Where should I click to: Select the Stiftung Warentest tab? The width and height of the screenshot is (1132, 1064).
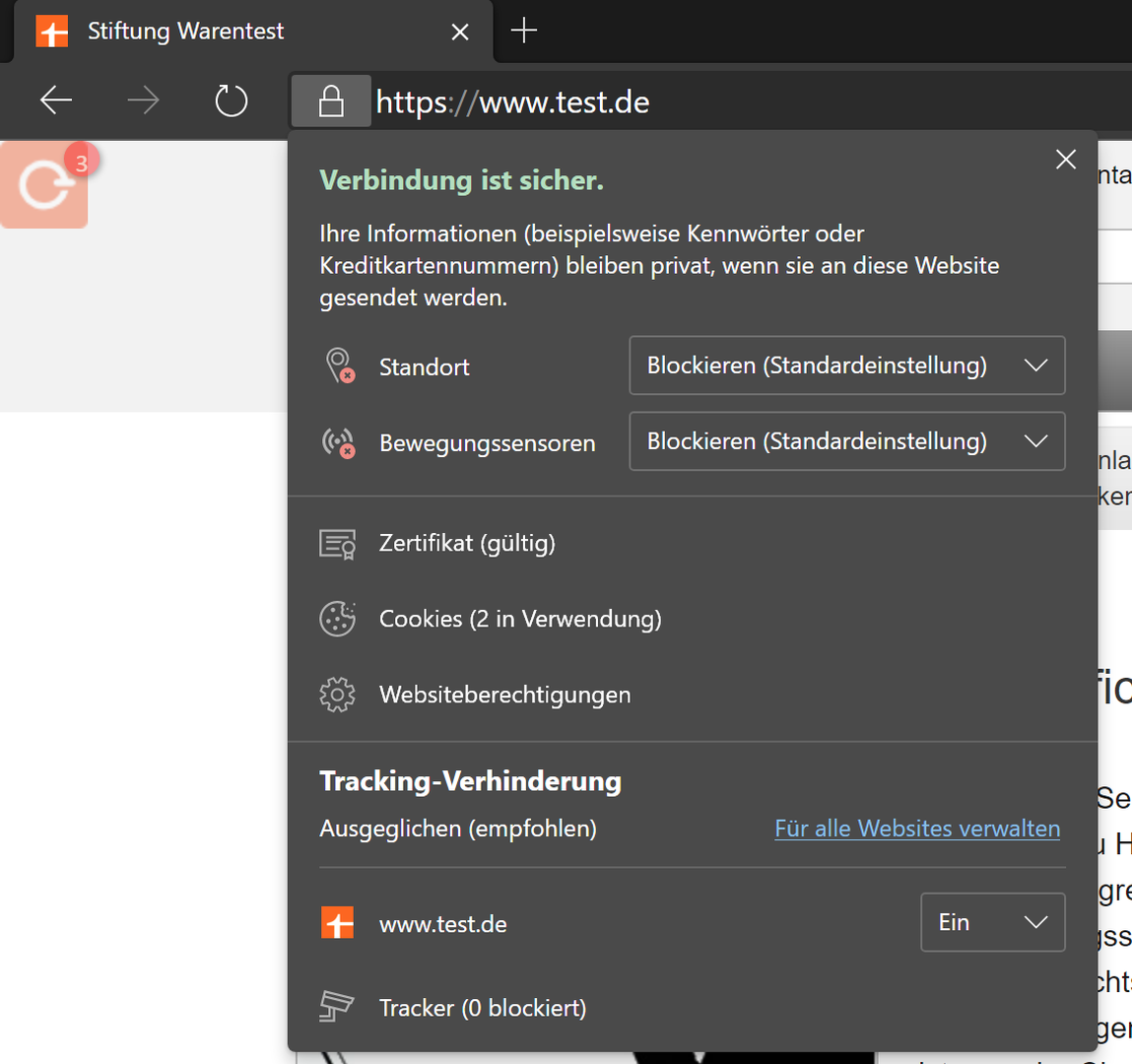coord(252,32)
